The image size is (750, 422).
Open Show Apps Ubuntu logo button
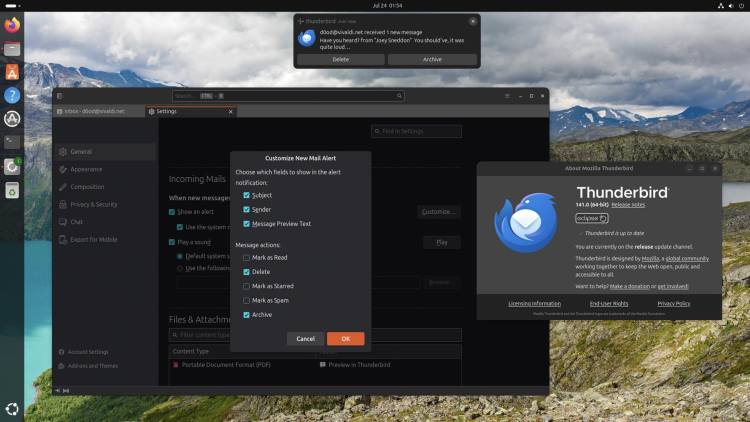(x=12, y=409)
